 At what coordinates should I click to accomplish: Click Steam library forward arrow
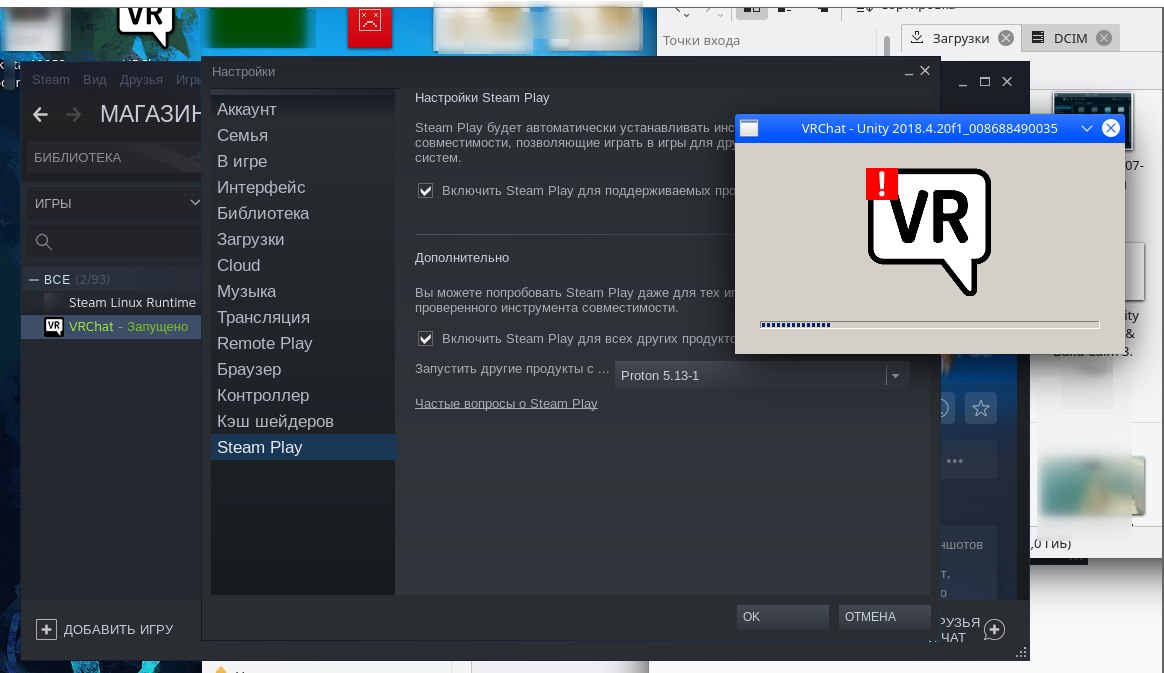coord(73,114)
